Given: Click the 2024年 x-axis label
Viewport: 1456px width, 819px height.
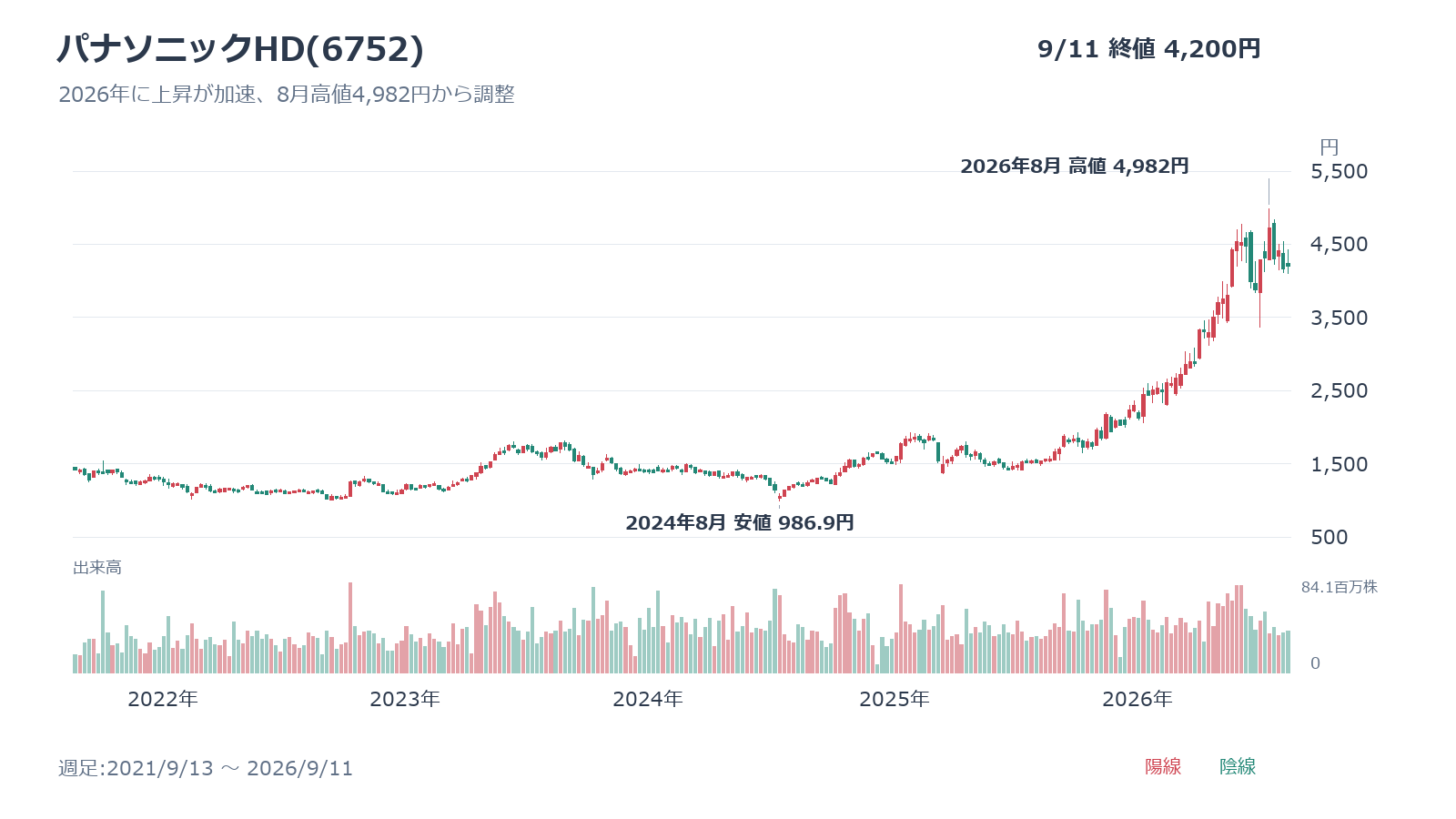Looking at the screenshot, I should coord(648,699).
